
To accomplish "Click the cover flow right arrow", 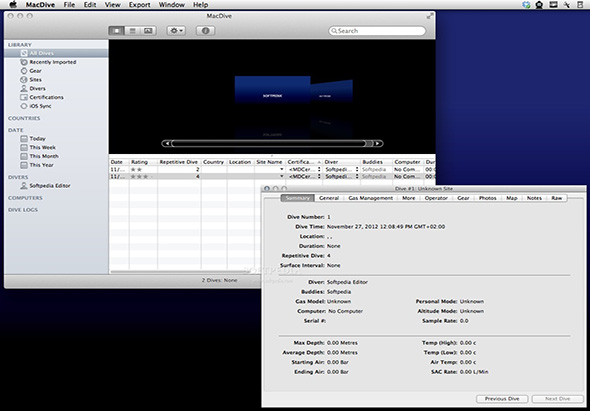I will (x=378, y=143).
